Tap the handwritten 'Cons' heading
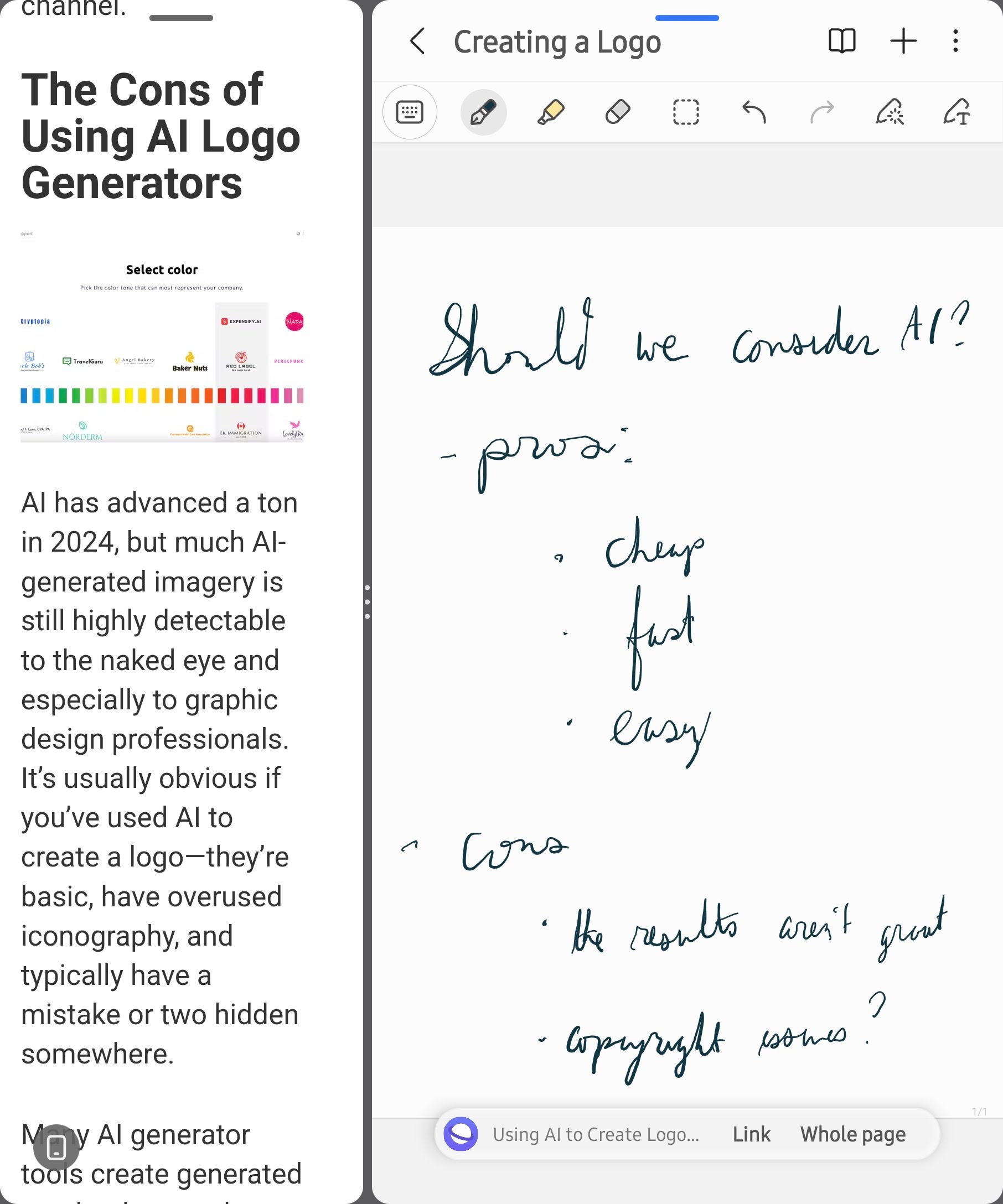 click(514, 851)
